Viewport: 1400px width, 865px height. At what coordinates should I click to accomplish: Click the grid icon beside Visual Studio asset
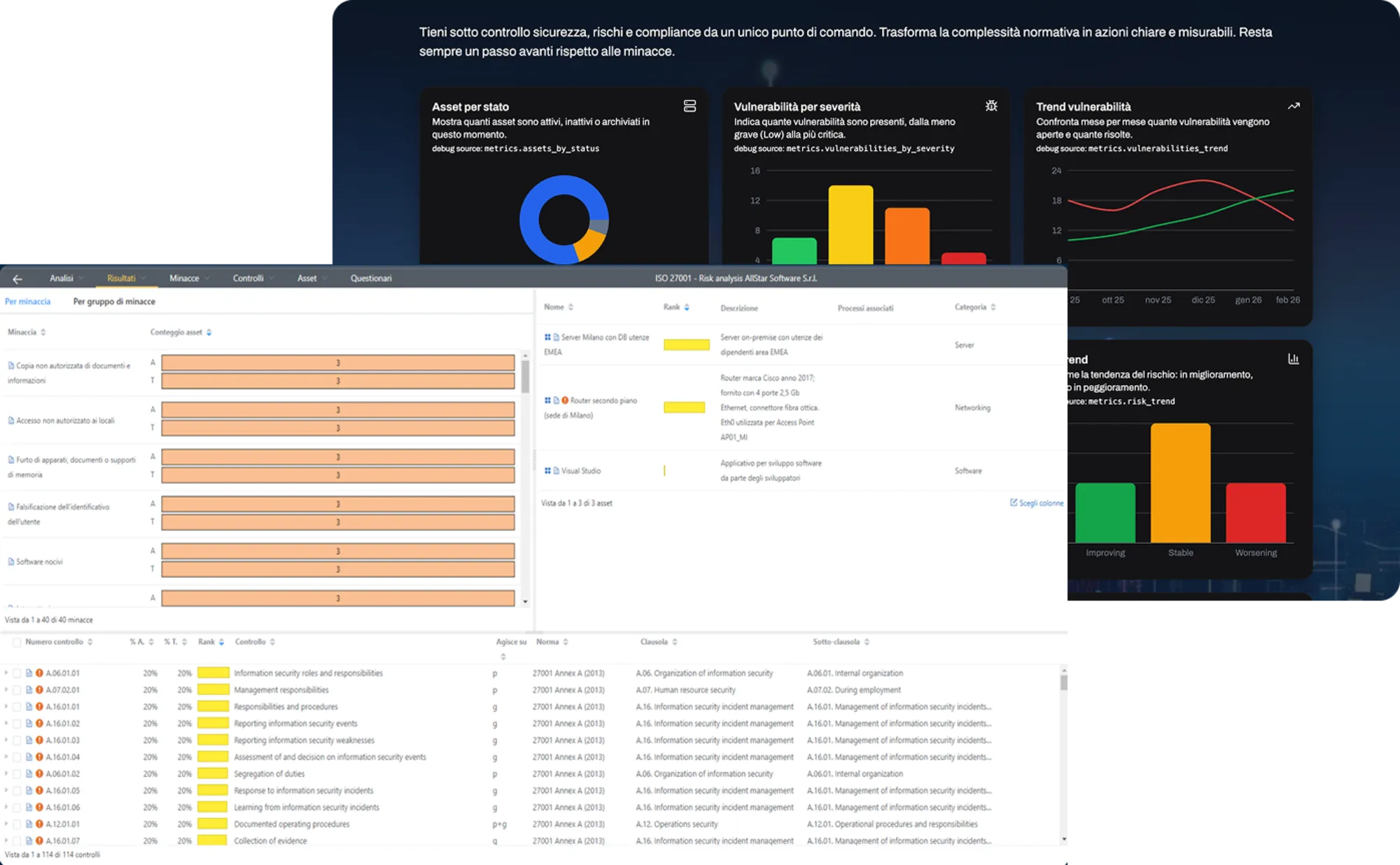(x=547, y=471)
